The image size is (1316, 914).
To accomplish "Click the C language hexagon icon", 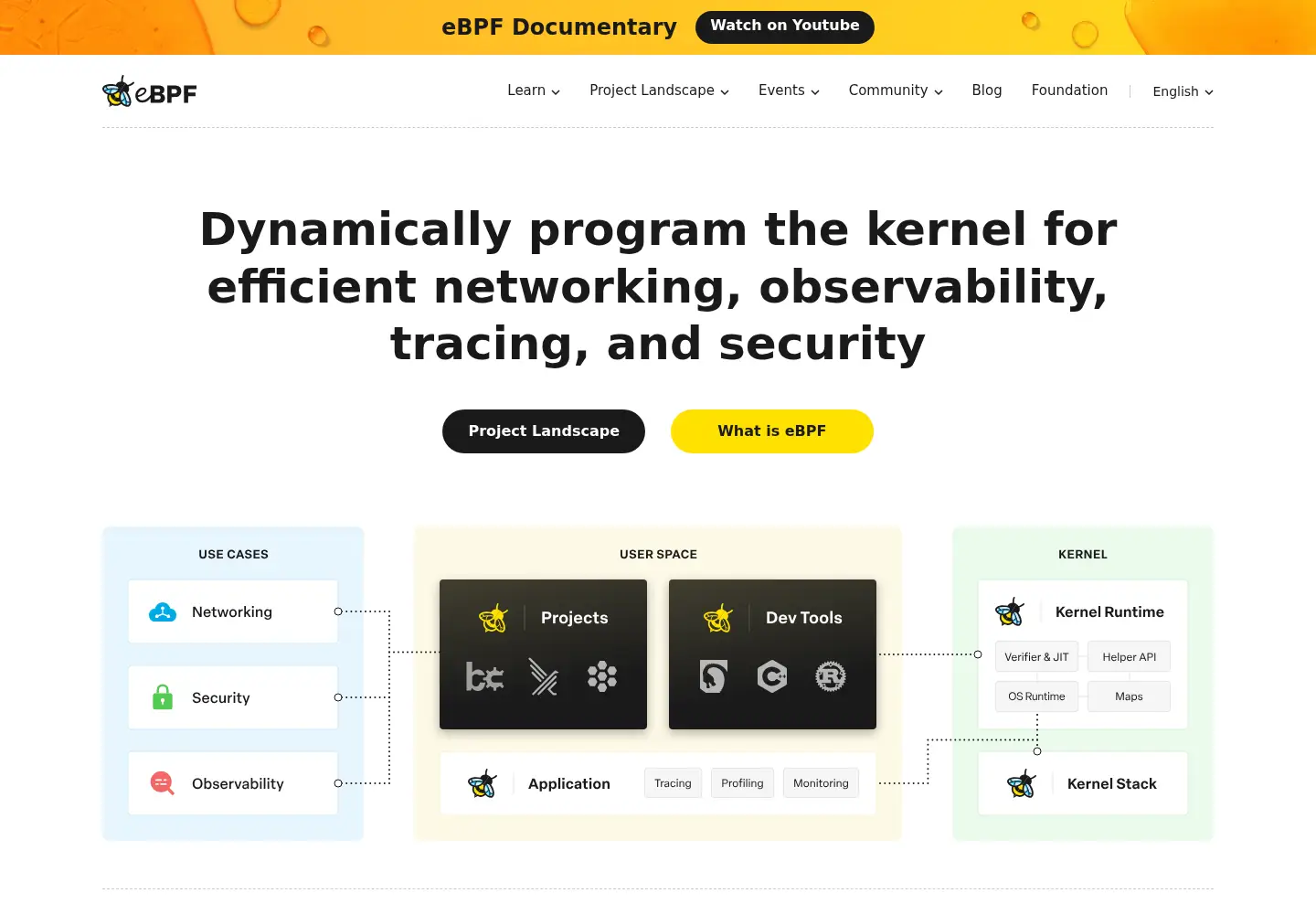I will click(772, 676).
